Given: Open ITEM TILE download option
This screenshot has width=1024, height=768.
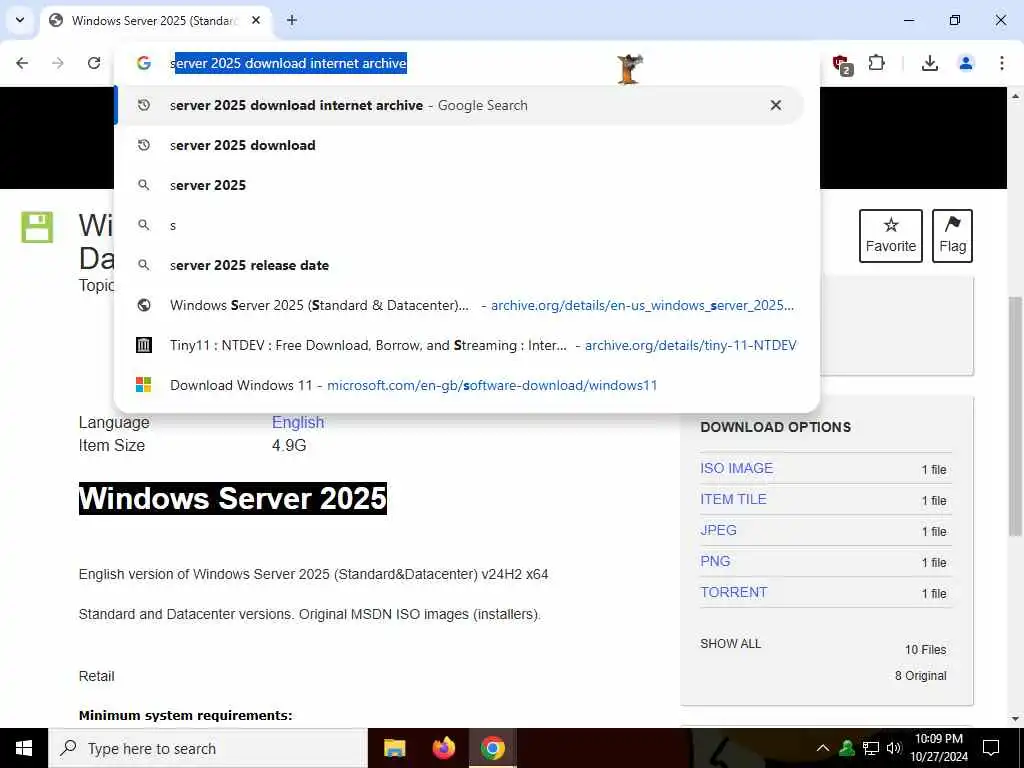Looking at the screenshot, I should point(733,499).
